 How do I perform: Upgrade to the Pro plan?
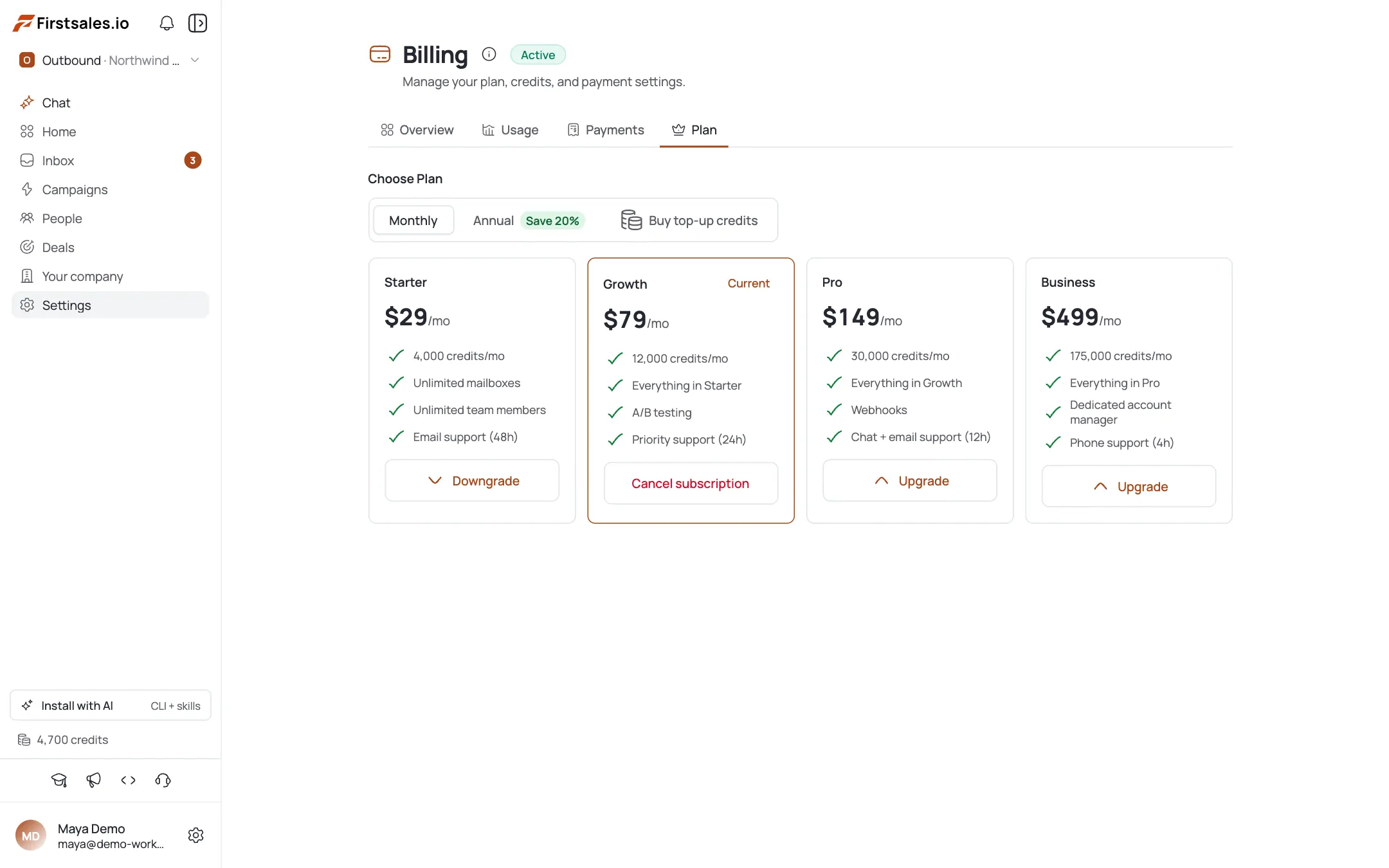pyautogui.click(x=910, y=481)
